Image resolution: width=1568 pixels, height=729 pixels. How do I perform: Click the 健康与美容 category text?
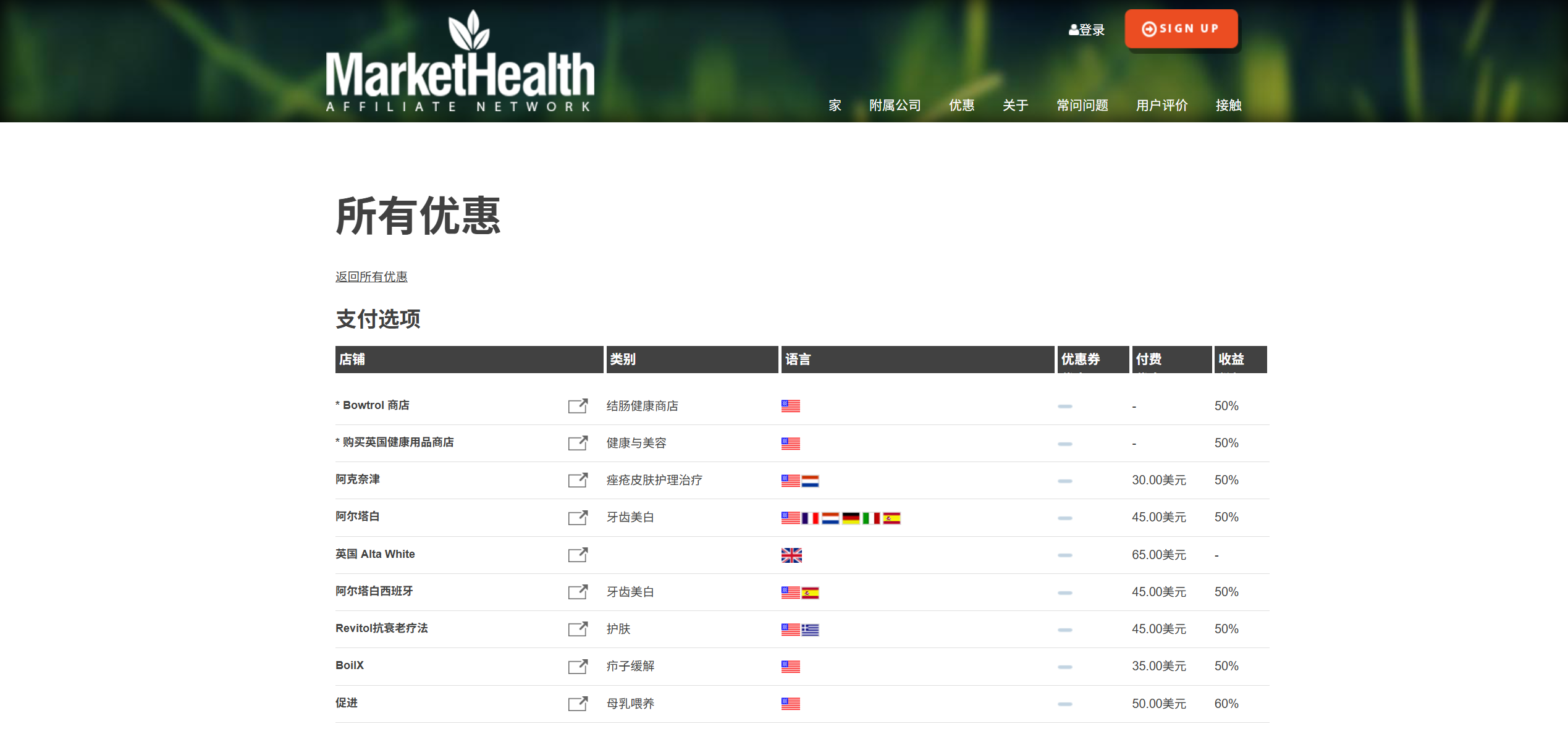pyautogui.click(x=636, y=443)
